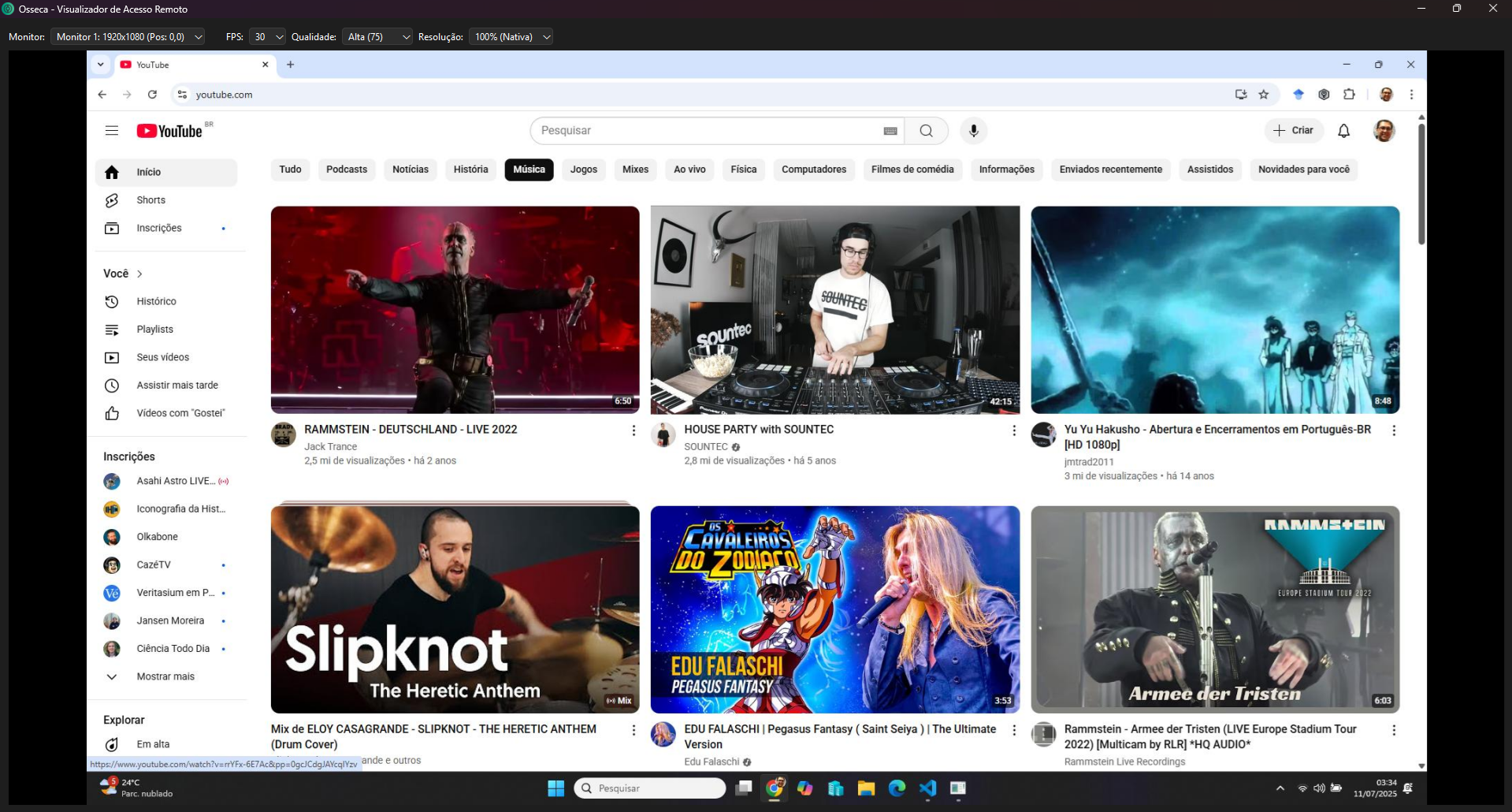Start voice search with the microphone icon
The height and width of the screenshot is (812, 1512).
[973, 131]
